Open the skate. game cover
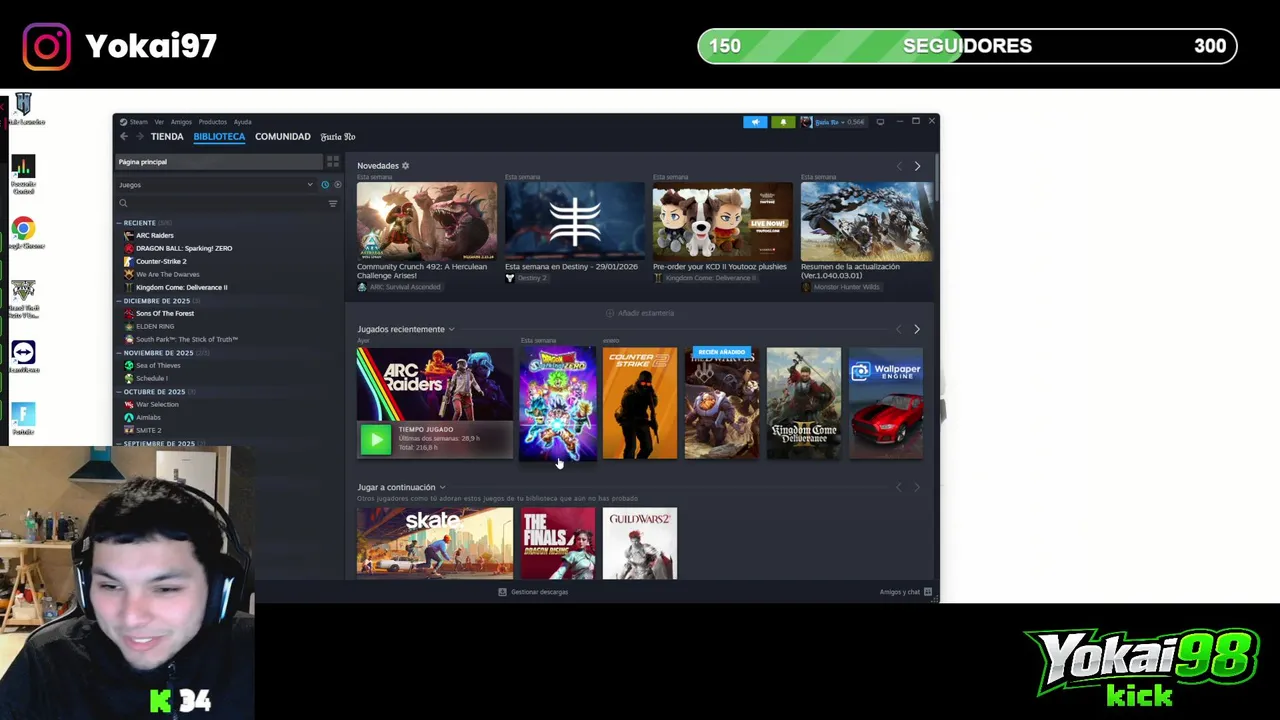Screen dimensions: 1280x720 435,543
